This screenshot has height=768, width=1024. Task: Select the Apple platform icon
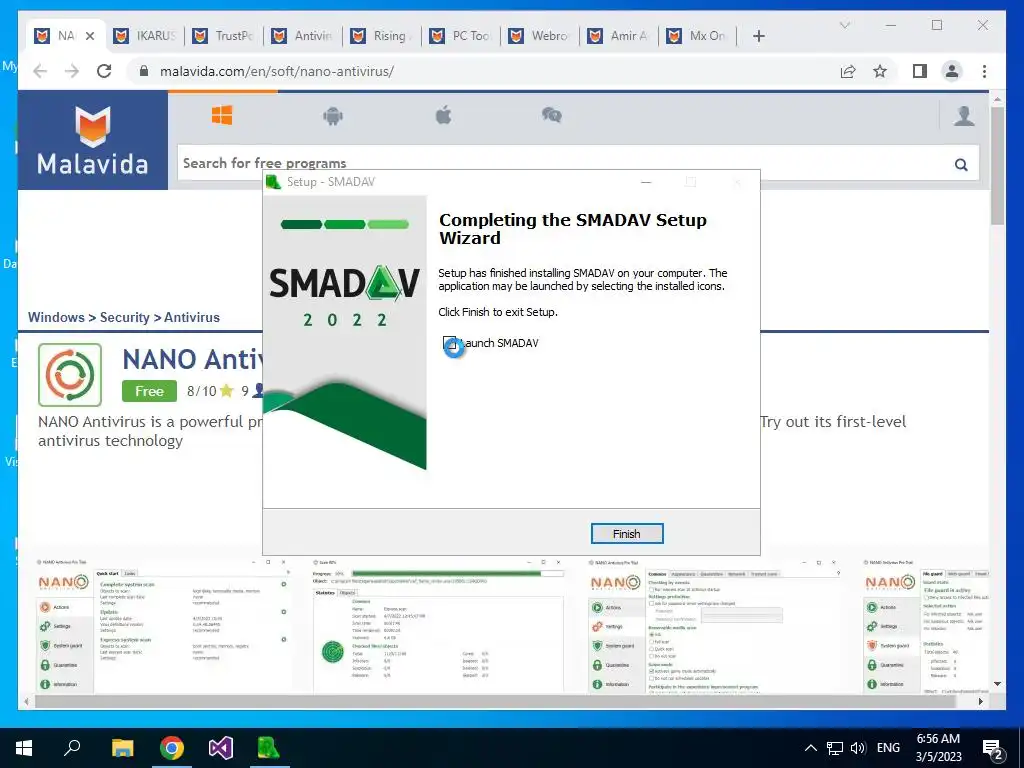click(x=443, y=116)
